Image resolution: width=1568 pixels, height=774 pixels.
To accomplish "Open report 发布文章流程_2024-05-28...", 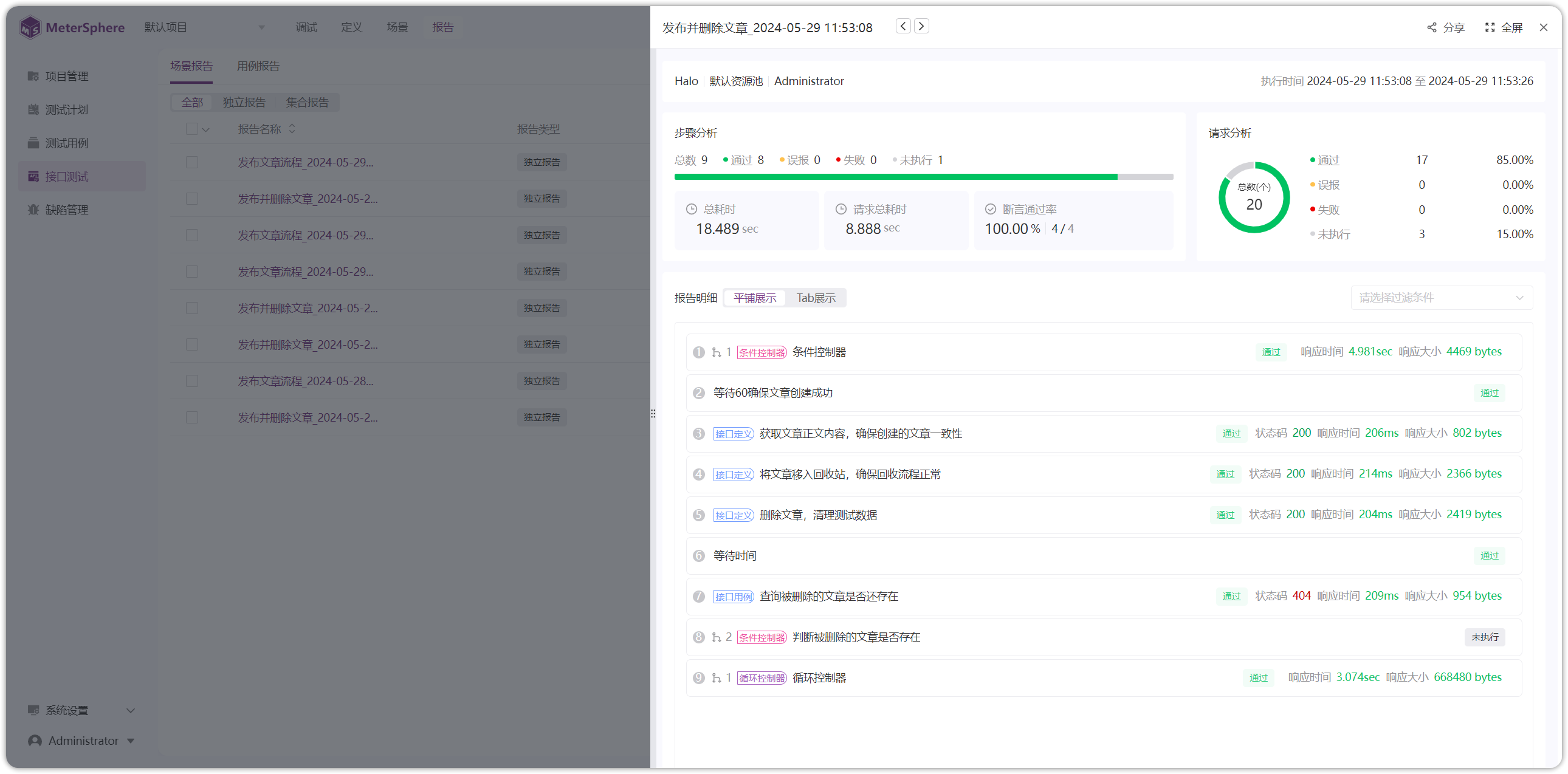I will click(306, 382).
